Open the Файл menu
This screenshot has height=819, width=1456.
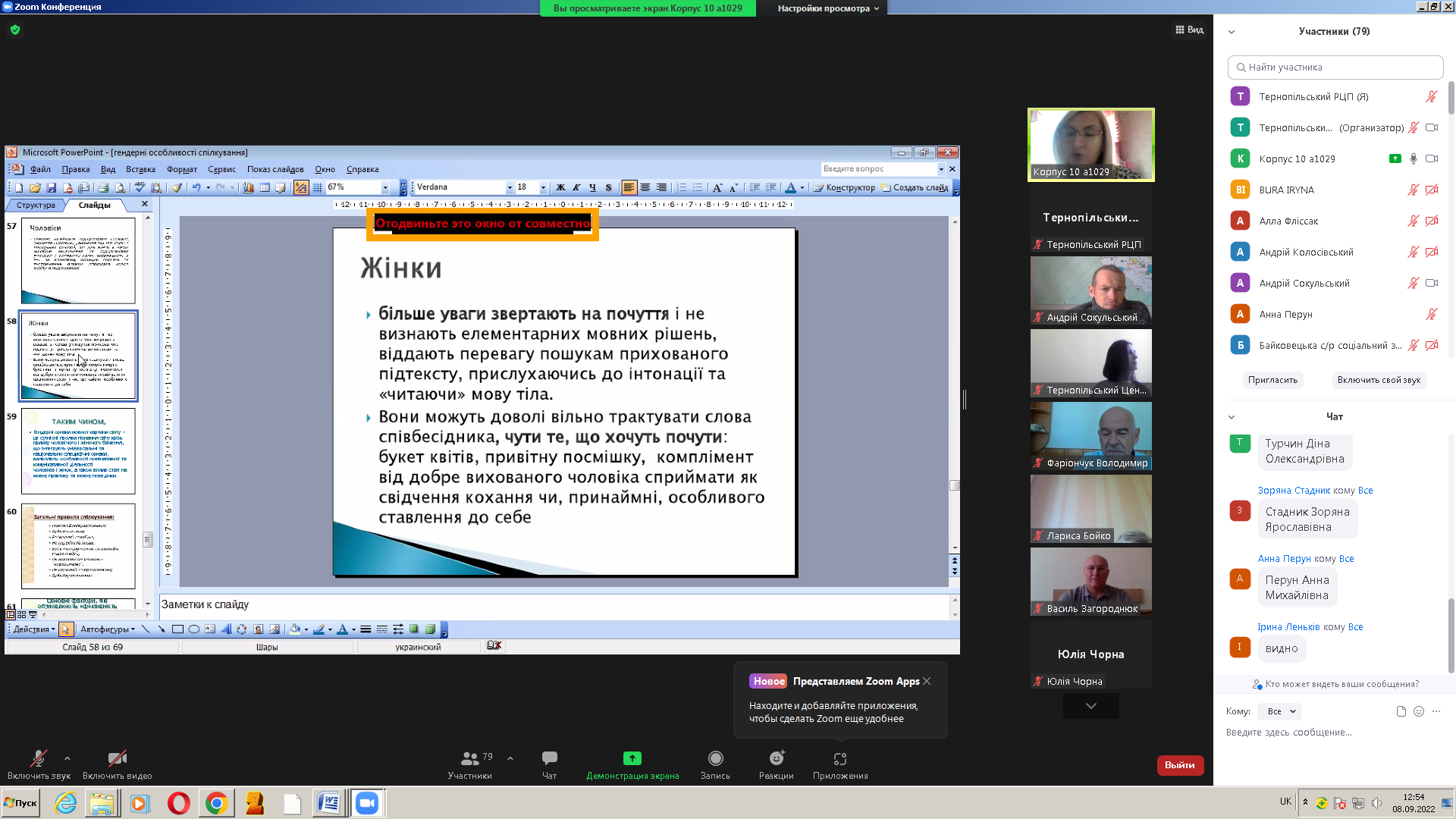(x=40, y=169)
